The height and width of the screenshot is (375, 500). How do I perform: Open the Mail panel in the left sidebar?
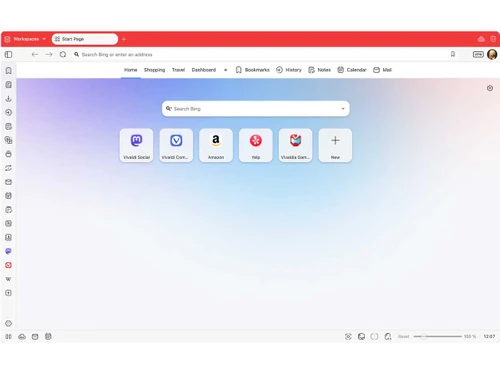pos(9,182)
